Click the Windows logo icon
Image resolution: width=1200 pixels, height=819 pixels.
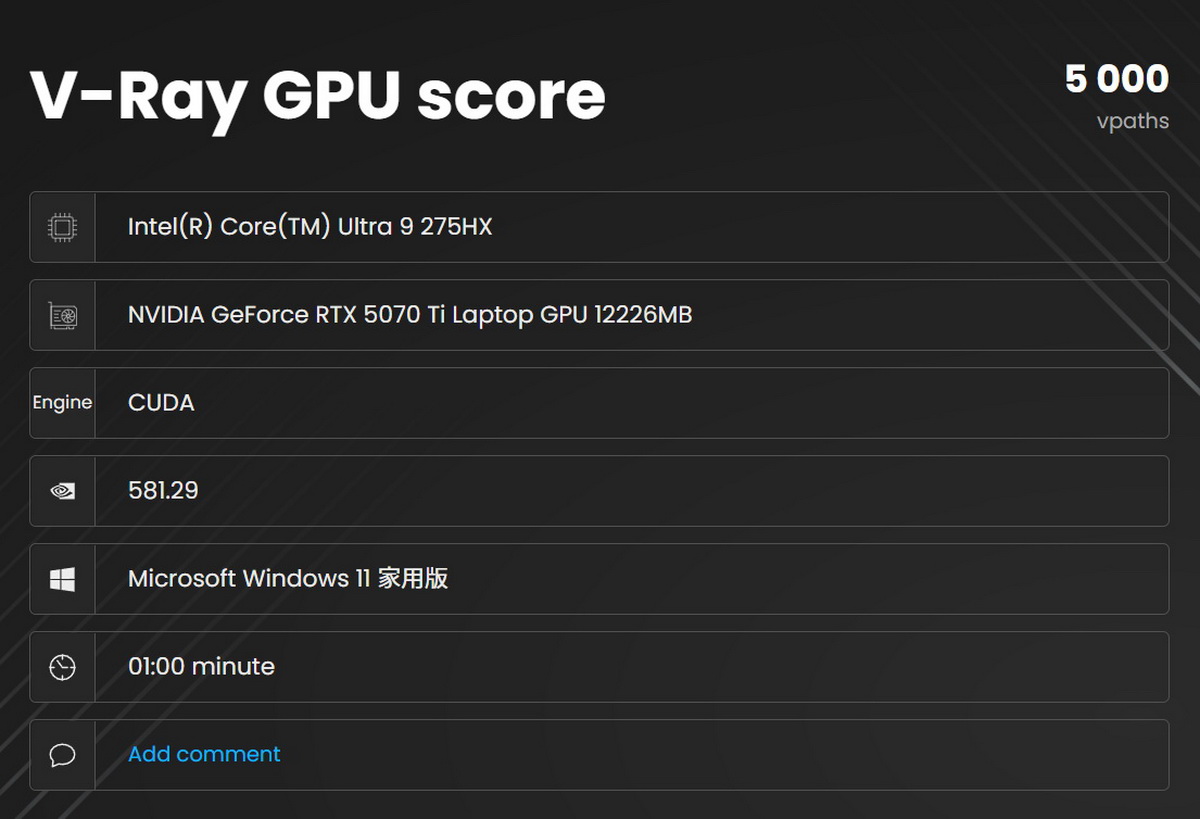coord(62,579)
